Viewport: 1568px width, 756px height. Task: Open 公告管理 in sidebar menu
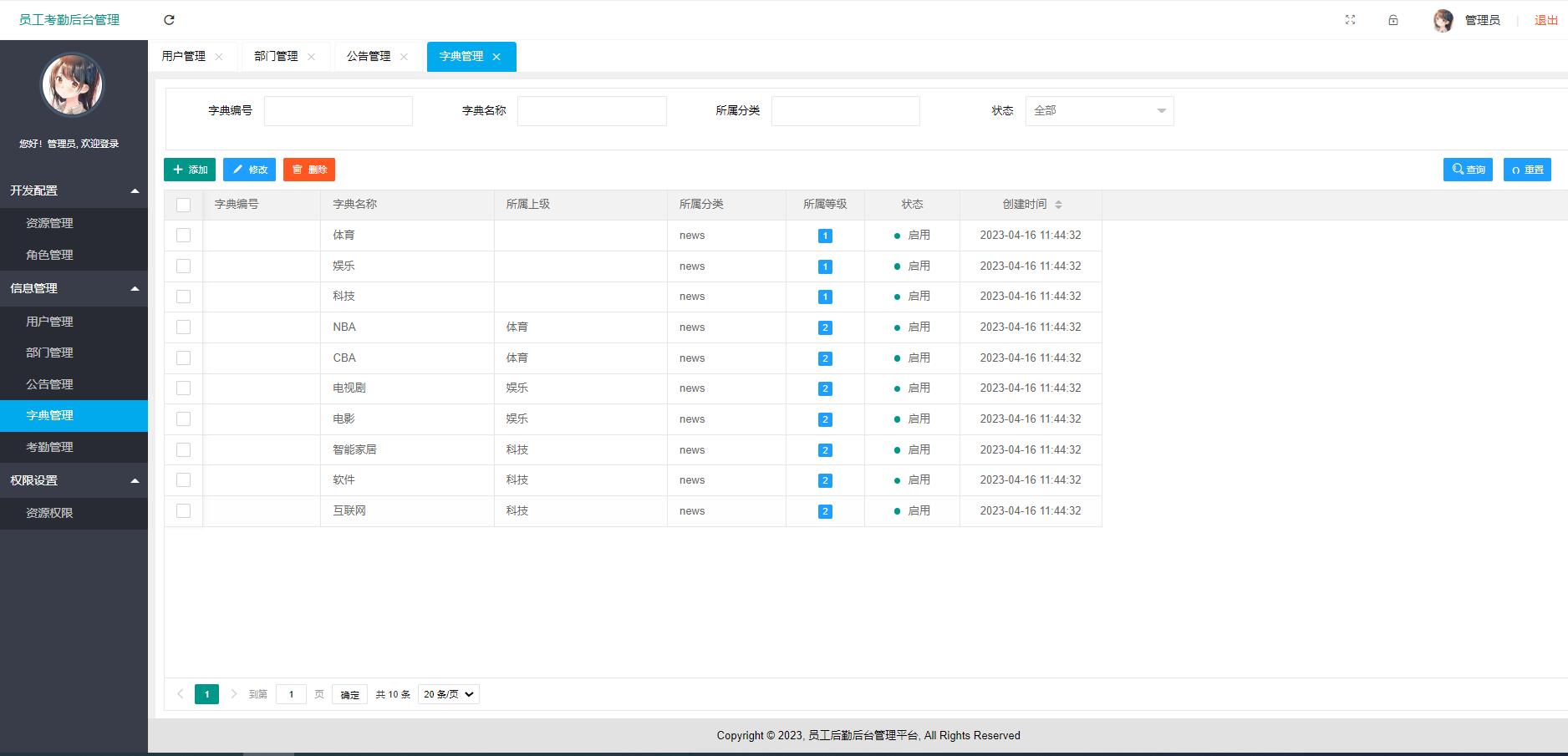coord(74,384)
